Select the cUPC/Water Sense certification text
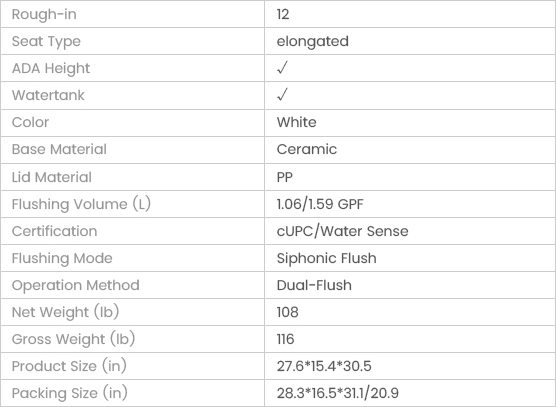The height and width of the screenshot is (407, 556). [342, 231]
